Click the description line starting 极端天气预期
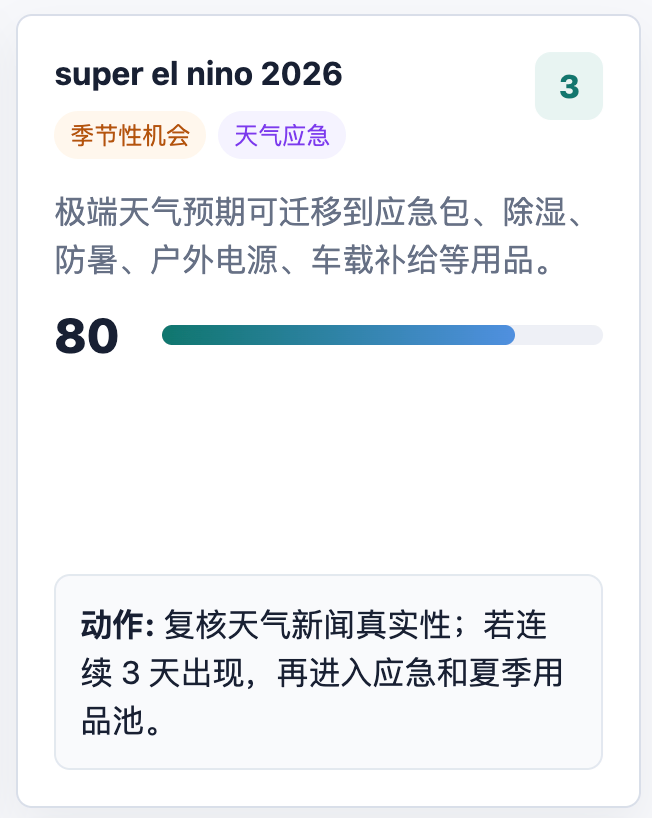The image size is (652, 818). [318, 212]
